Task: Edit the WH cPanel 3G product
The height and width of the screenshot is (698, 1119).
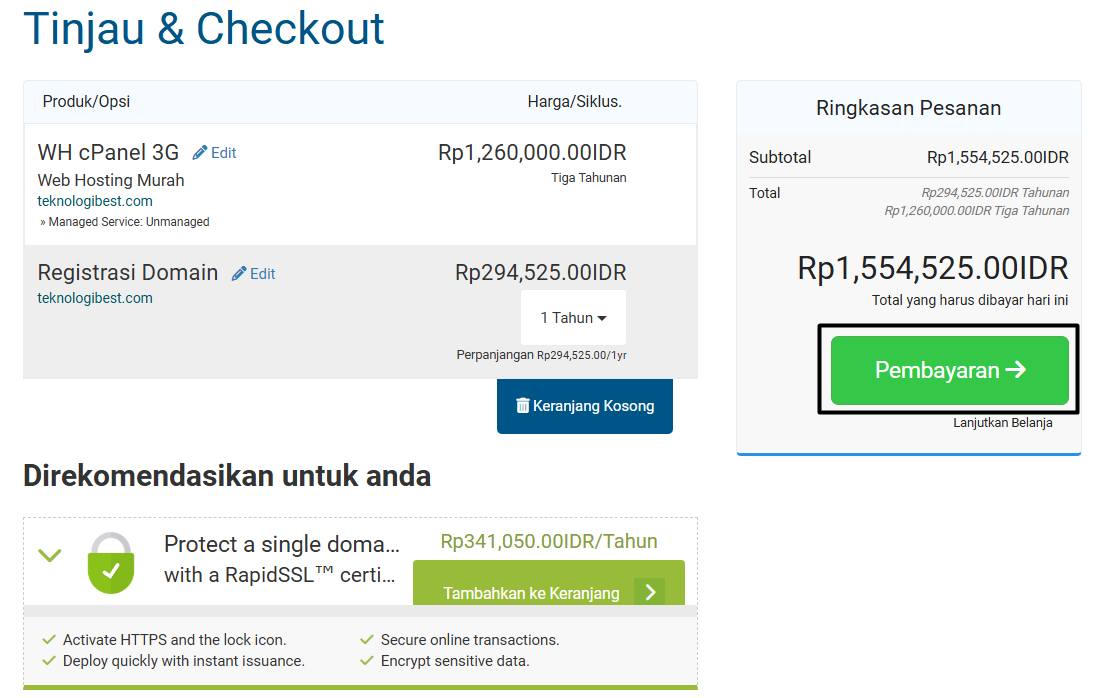Action: pos(214,153)
